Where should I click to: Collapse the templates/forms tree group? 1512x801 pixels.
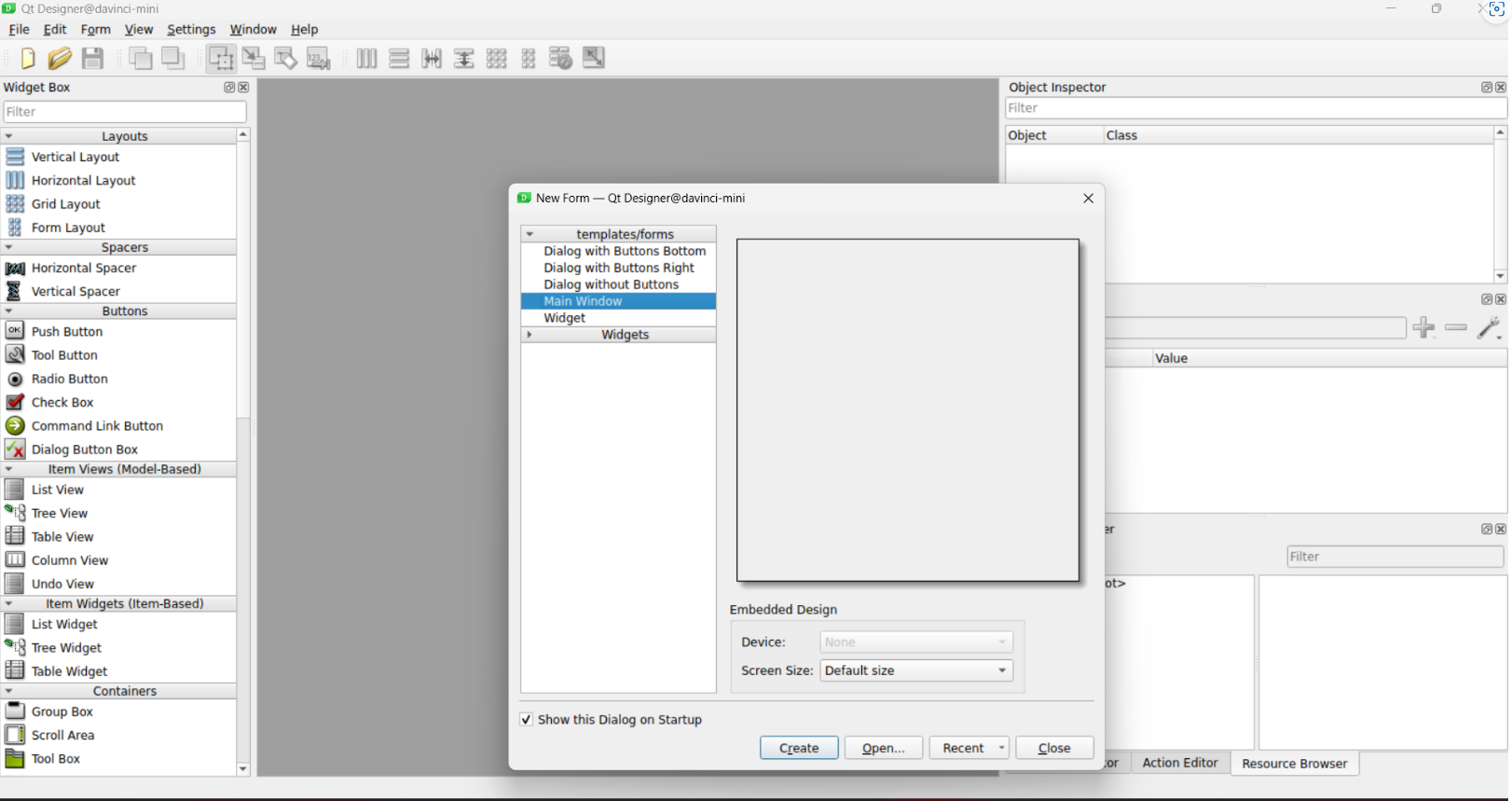(529, 234)
